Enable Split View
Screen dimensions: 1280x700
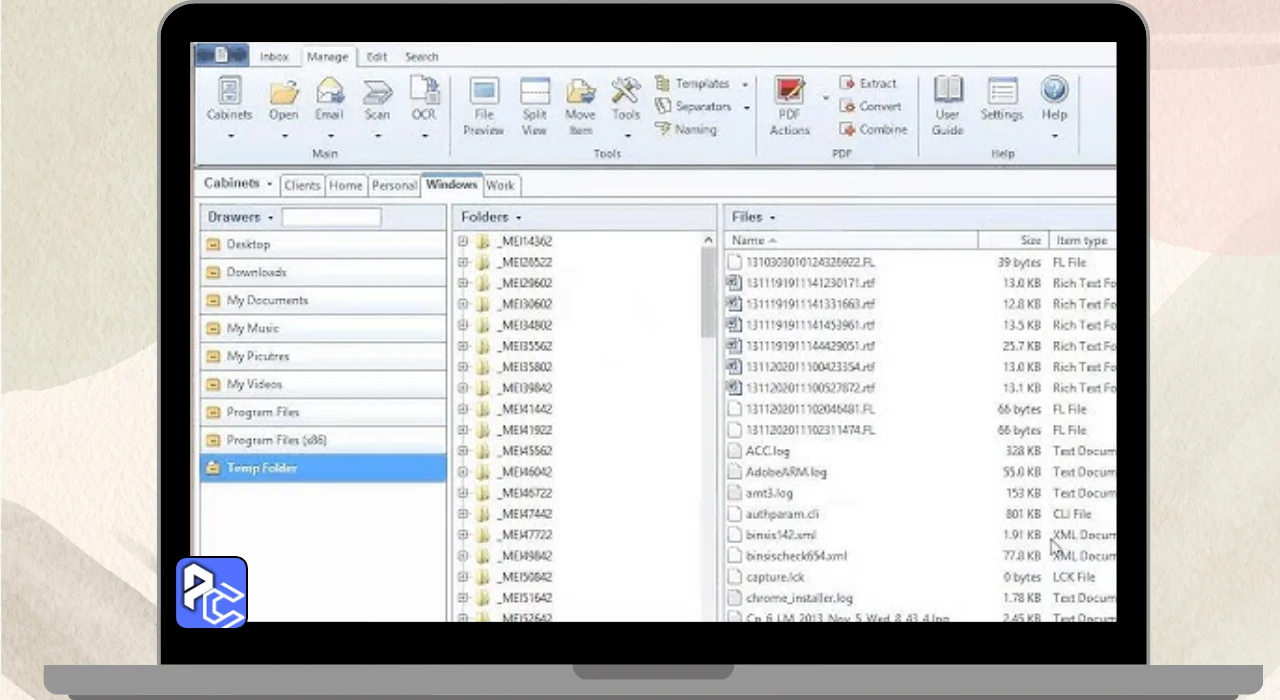(x=535, y=93)
